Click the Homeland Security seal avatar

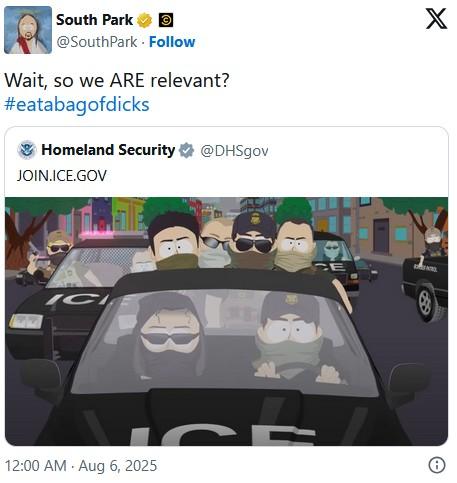[27, 150]
